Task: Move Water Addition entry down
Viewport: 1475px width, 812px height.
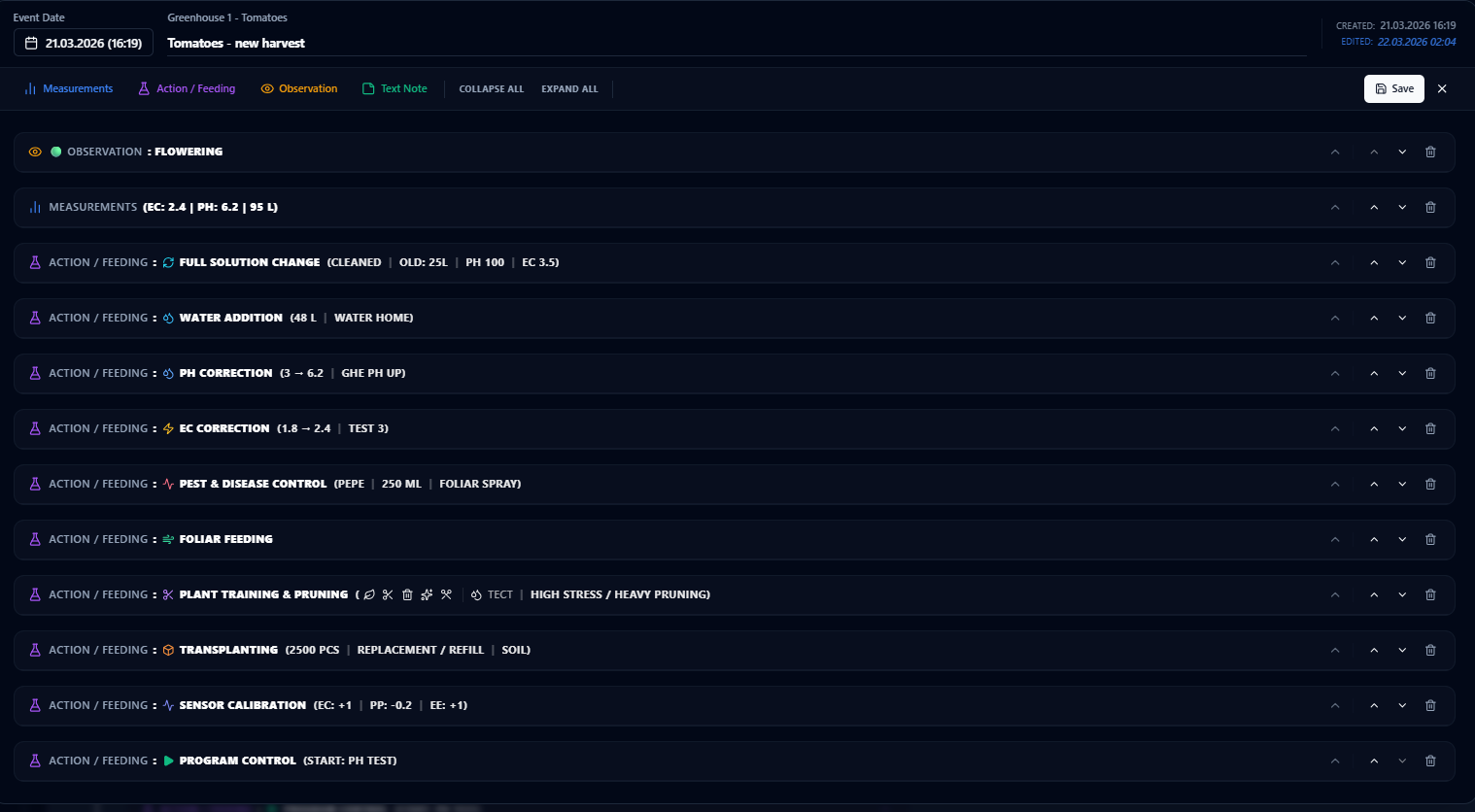Action: click(1402, 318)
